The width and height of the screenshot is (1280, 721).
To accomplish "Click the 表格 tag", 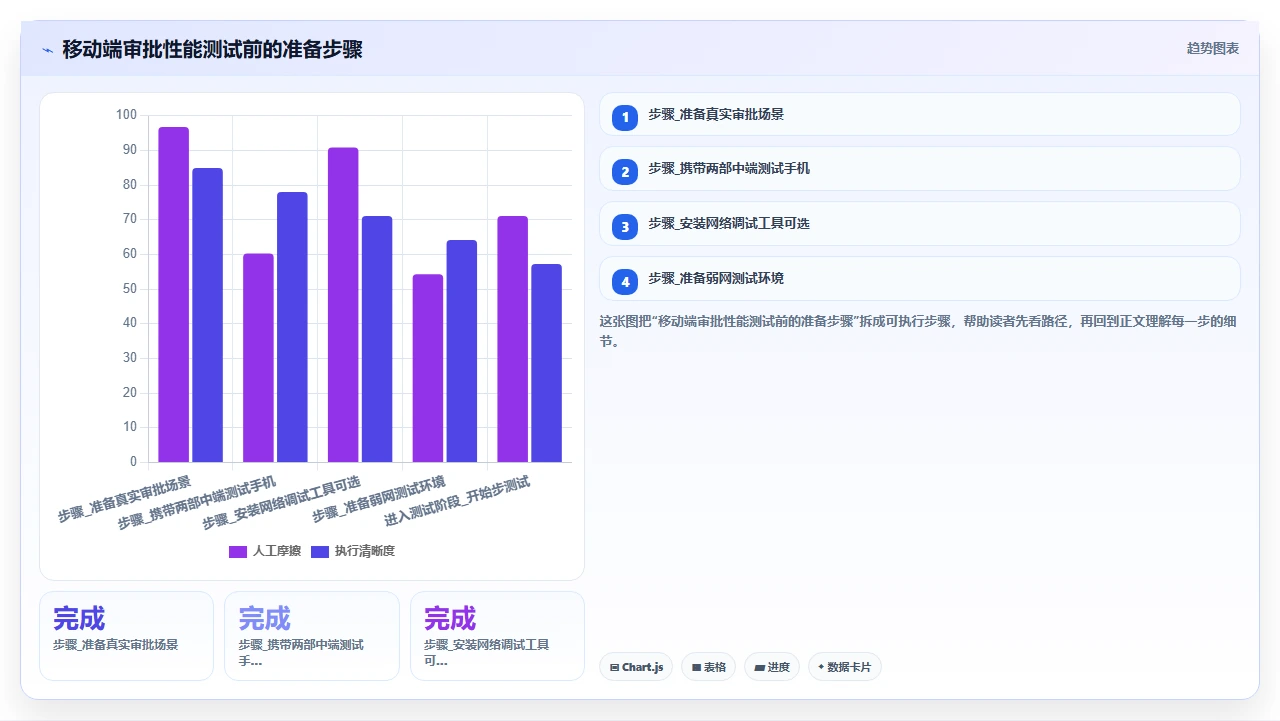I will pos(709,667).
